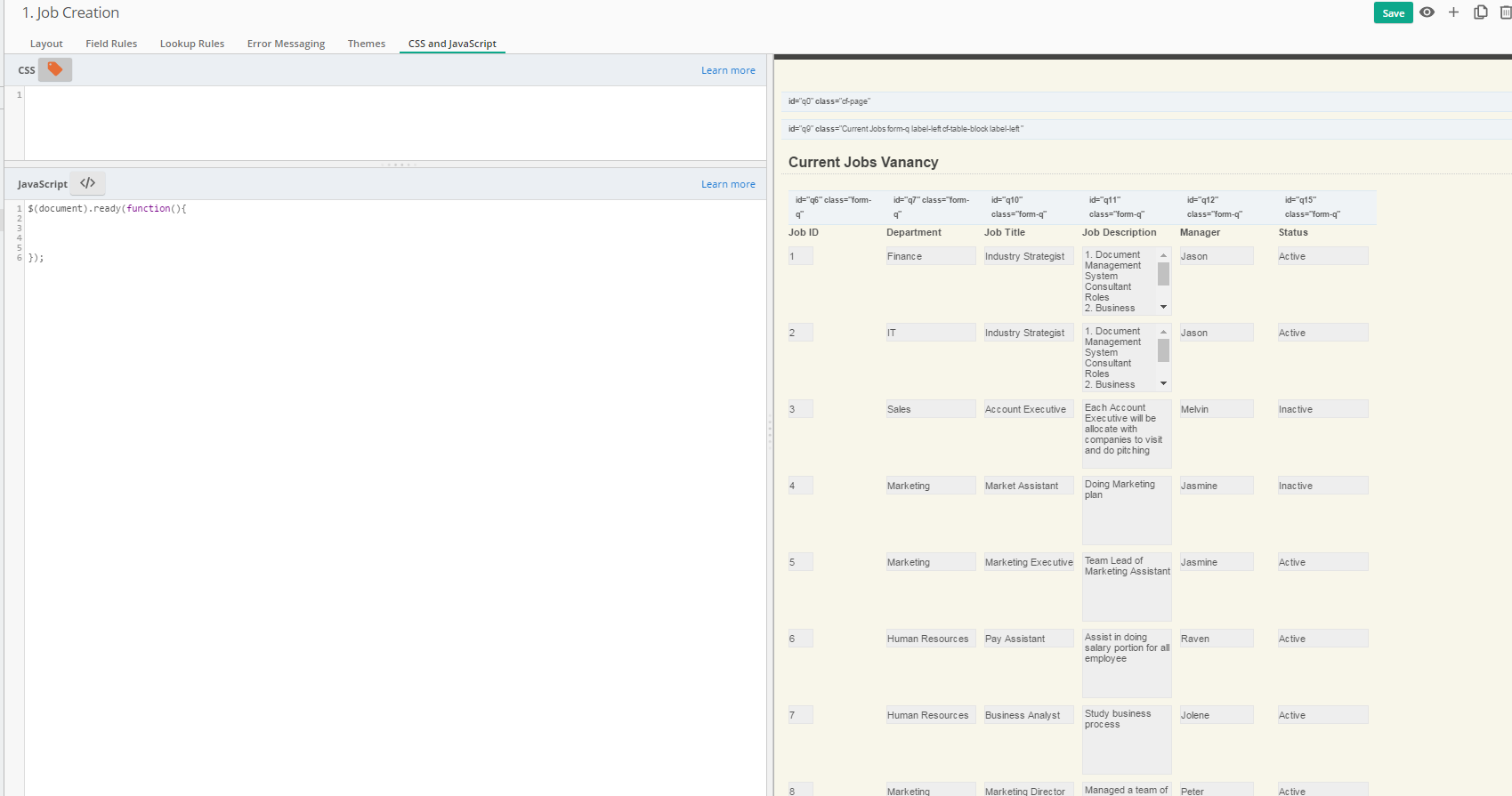
Task: Toggle the orange CSS tag button
Action: point(55,69)
